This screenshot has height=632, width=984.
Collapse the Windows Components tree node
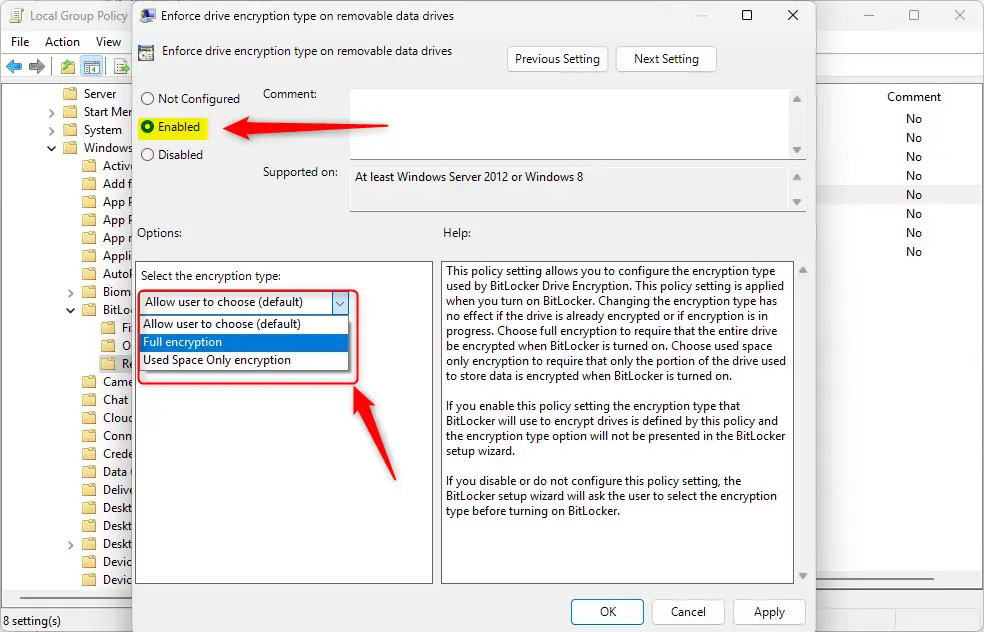[51, 149]
